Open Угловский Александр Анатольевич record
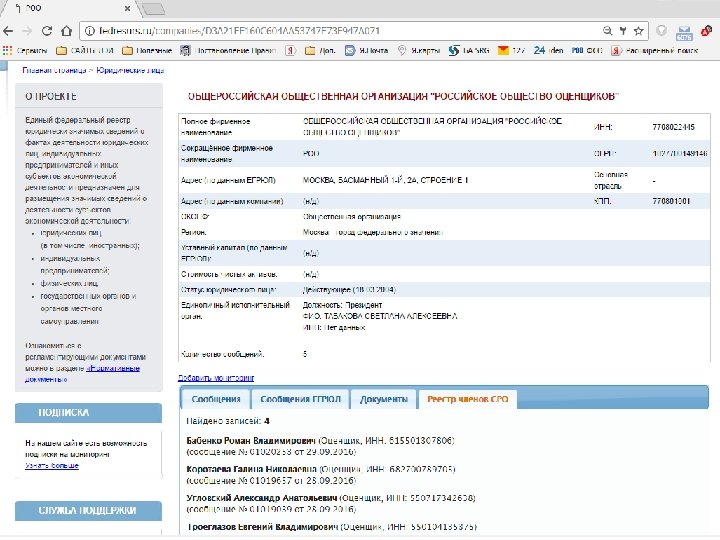Screen dimensions: 720x540 pyautogui.click(x=262, y=498)
